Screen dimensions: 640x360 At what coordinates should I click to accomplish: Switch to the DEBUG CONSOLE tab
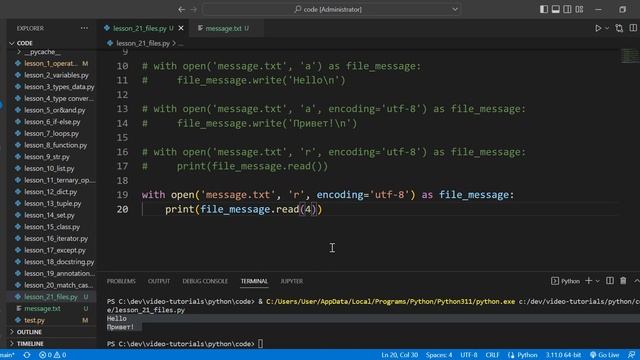[x=205, y=281]
